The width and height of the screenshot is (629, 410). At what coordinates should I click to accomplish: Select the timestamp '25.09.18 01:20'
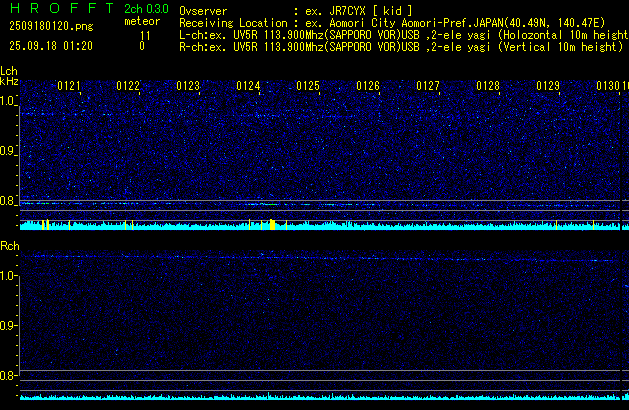[51, 46]
